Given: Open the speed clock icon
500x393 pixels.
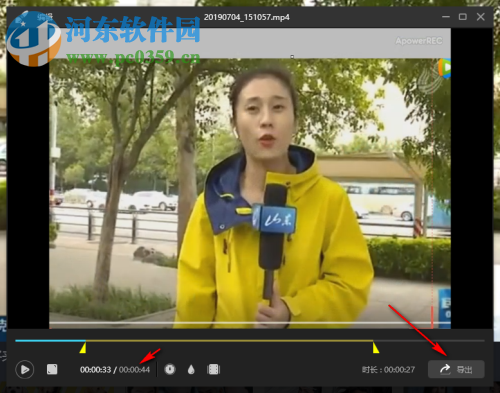Looking at the screenshot, I should (x=170, y=369).
